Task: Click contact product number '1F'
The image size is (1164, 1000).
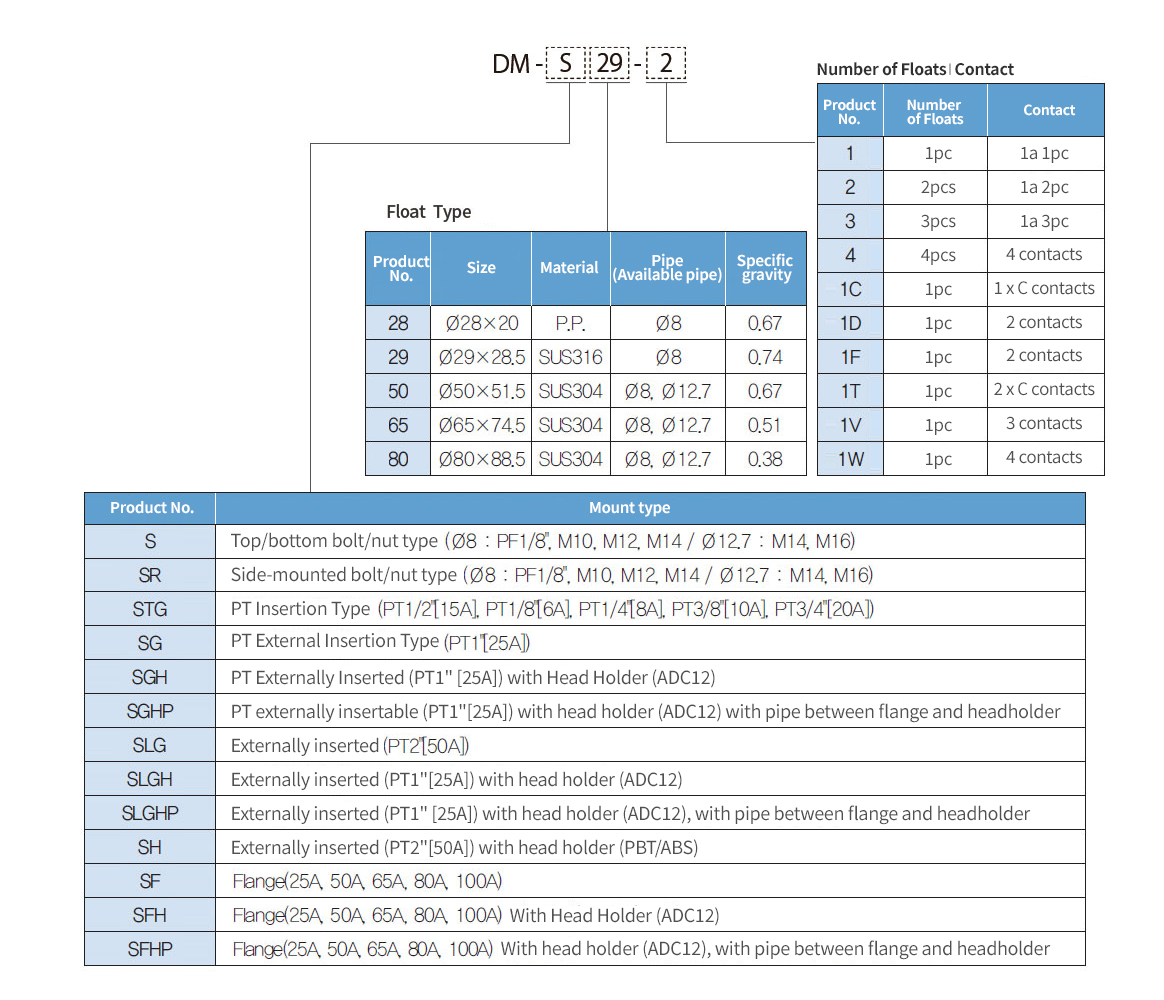Action: pyautogui.click(x=850, y=357)
